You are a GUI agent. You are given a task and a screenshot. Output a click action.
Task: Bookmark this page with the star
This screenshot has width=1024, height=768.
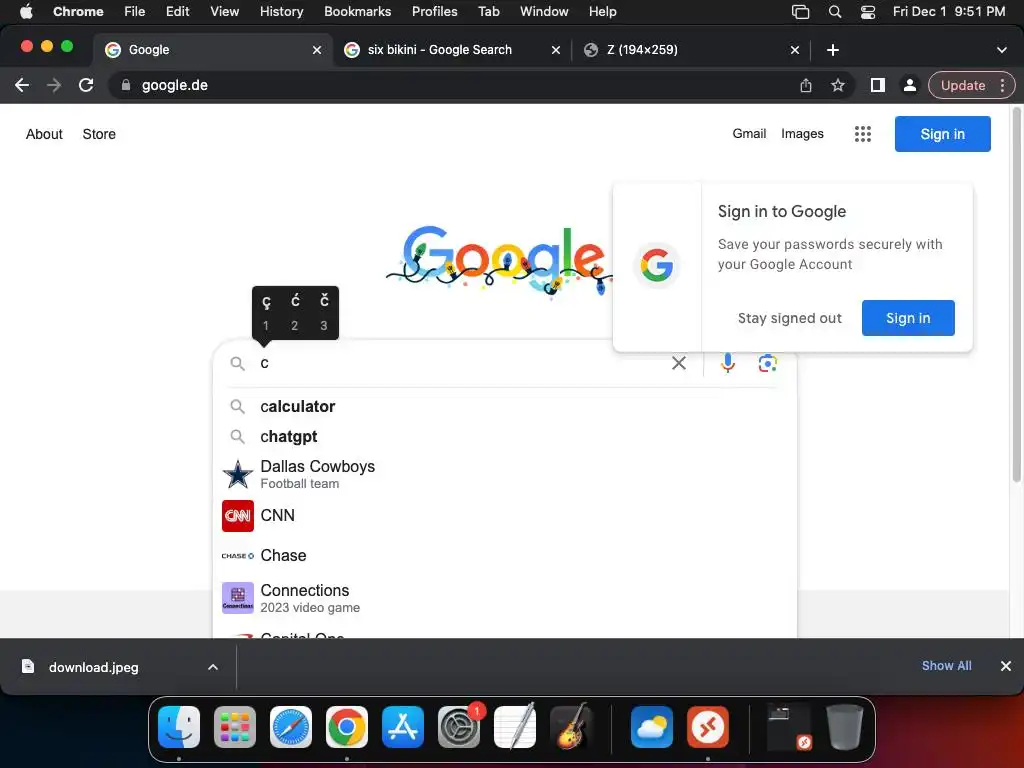coord(838,85)
